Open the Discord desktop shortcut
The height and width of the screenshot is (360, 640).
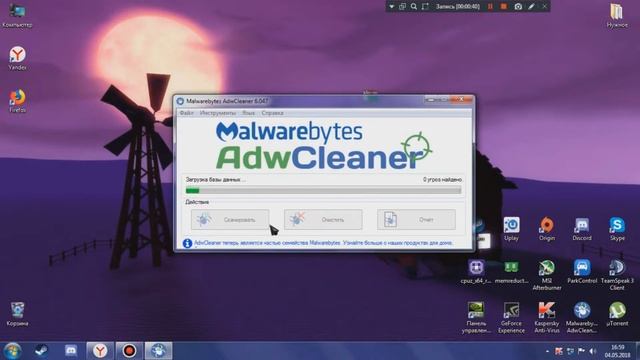tap(582, 229)
